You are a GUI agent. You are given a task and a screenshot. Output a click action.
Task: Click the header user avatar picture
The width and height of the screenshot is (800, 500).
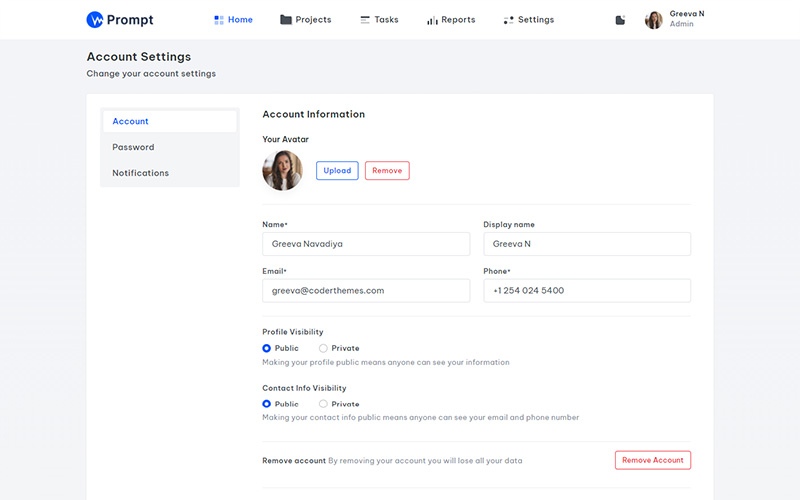653,20
